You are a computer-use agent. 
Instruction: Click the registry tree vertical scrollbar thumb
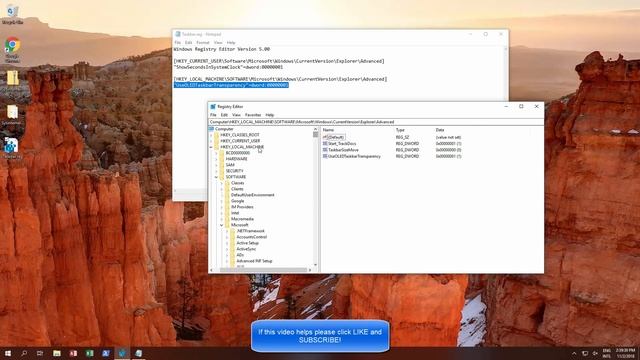[315, 134]
